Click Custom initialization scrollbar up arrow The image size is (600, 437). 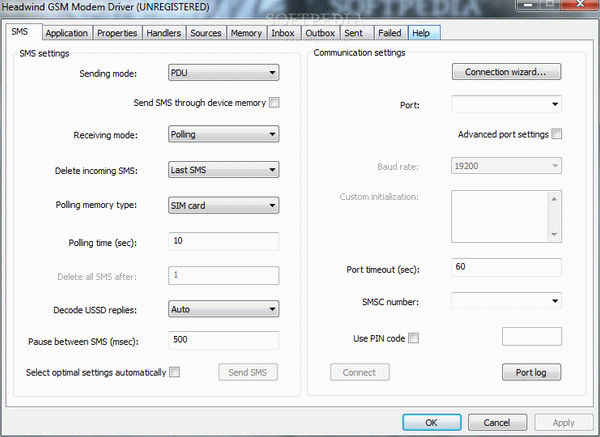(x=554, y=199)
